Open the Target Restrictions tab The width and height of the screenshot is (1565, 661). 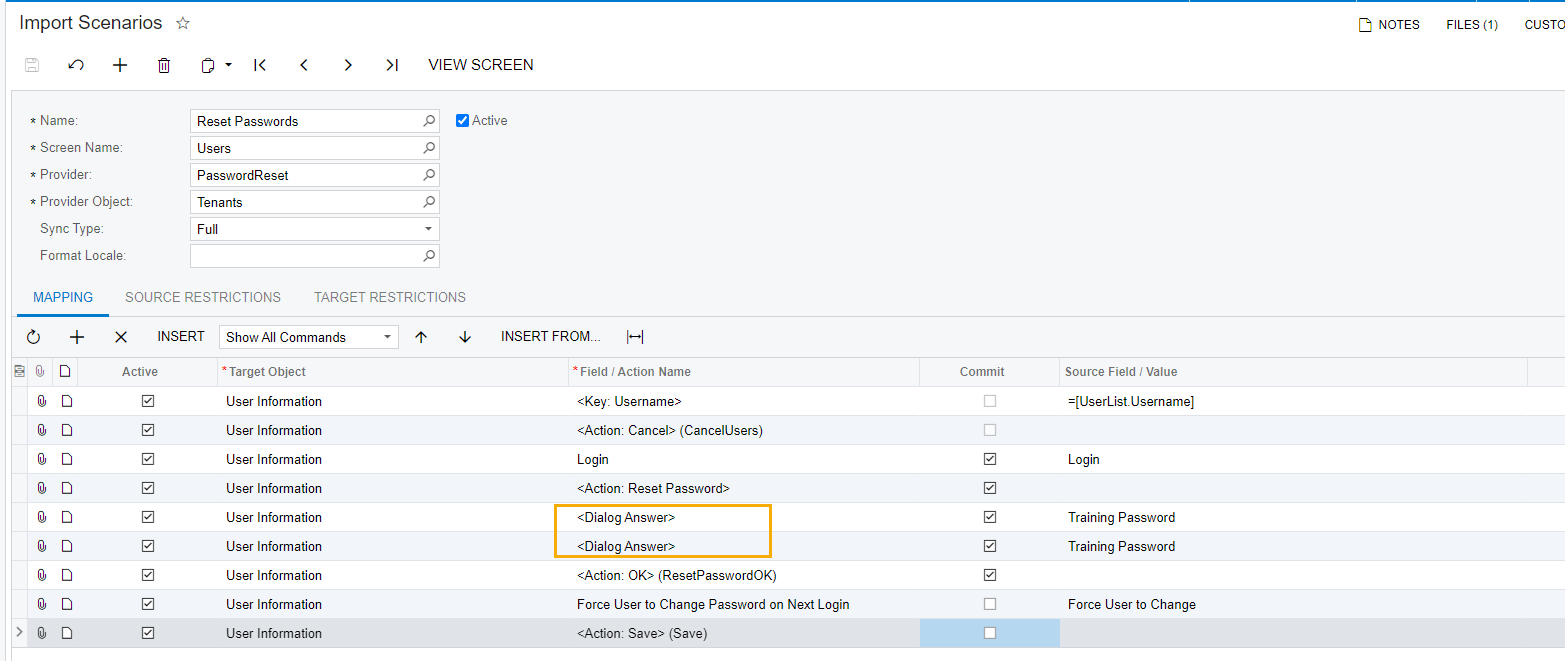click(x=390, y=297)
